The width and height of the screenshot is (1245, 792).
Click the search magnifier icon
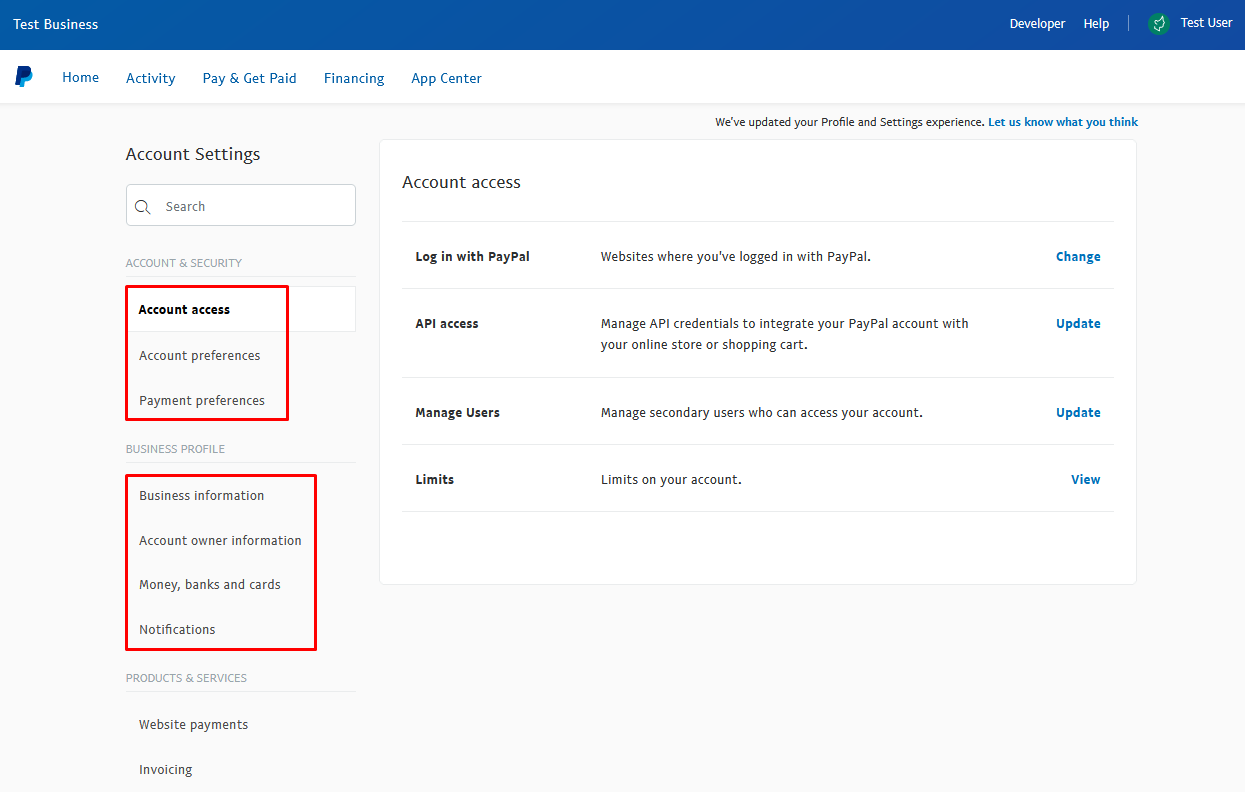tap(143, 207)
